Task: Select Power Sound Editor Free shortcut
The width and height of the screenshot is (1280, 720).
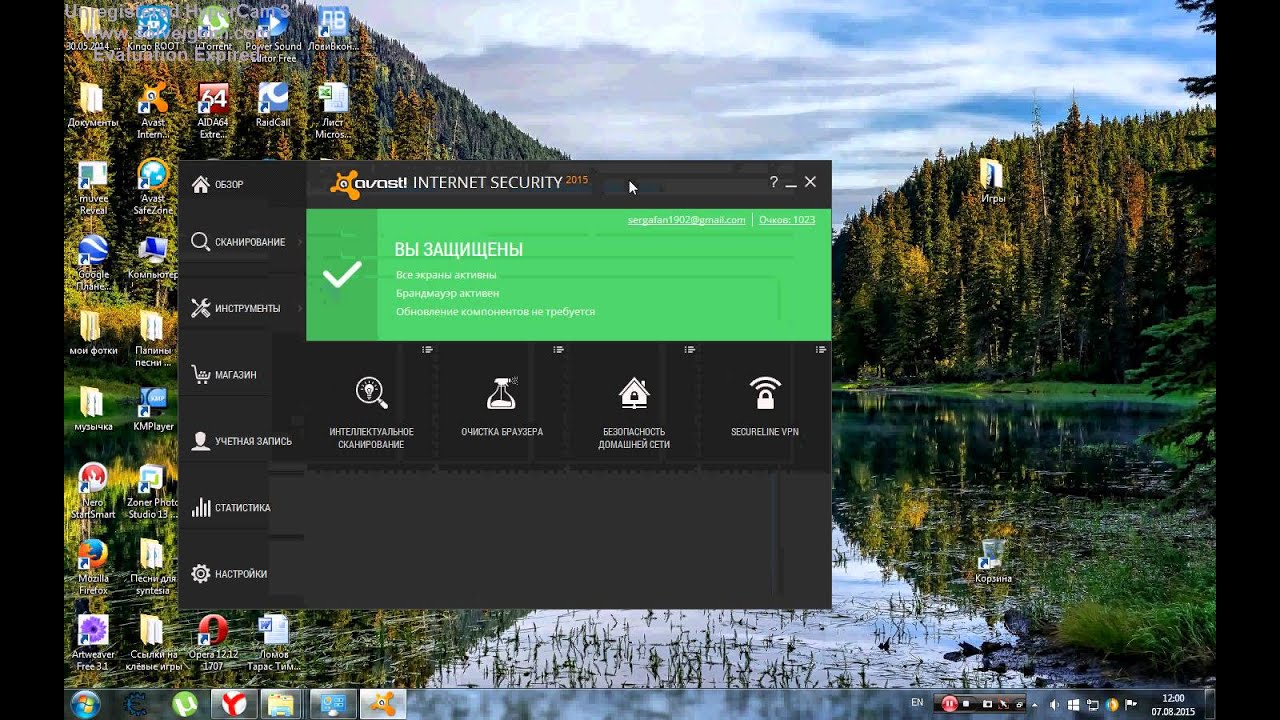Action: point(273,34)
